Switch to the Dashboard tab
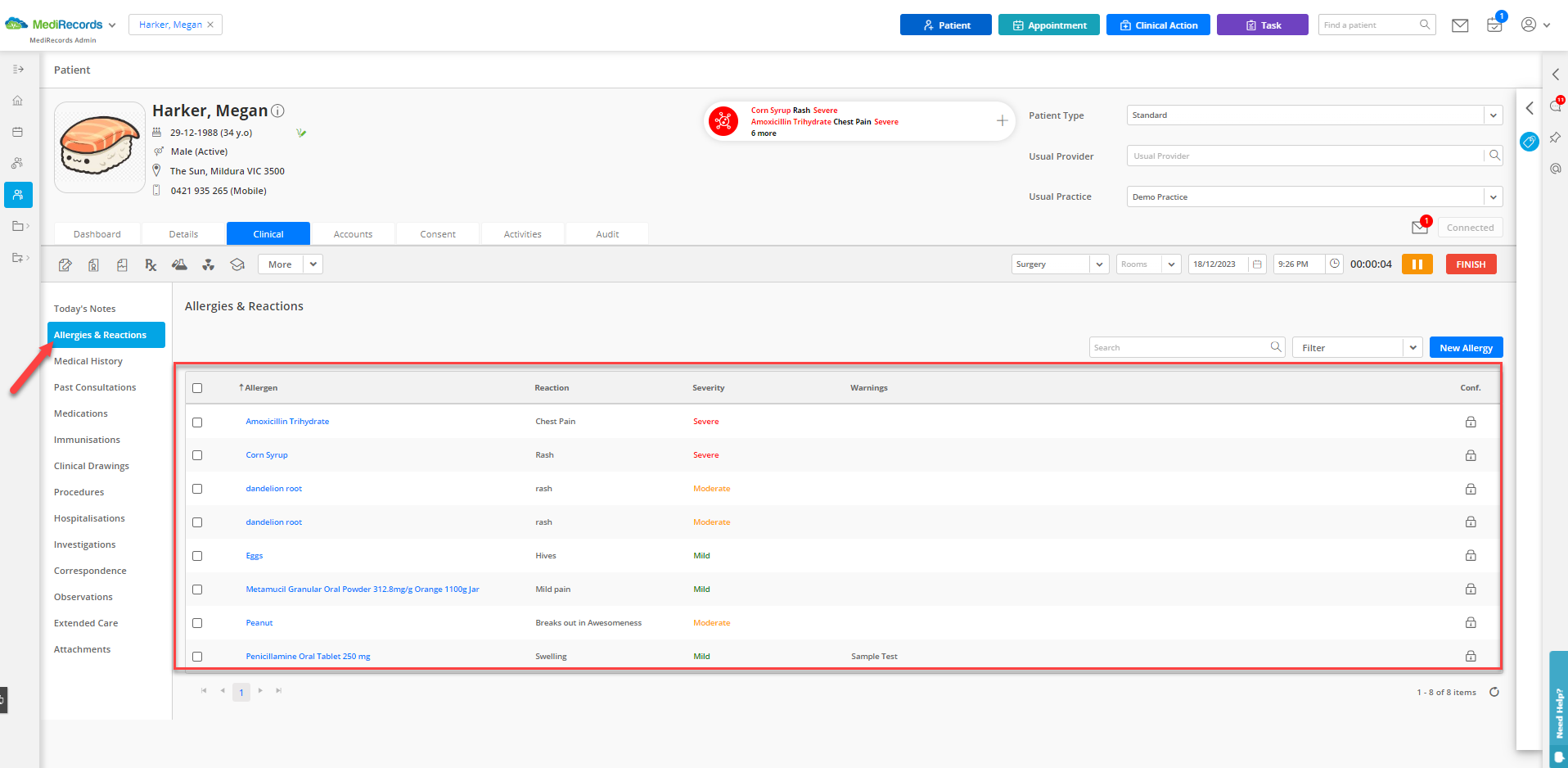The height and width of the screenshot is (768, 1568). [97, 234]
